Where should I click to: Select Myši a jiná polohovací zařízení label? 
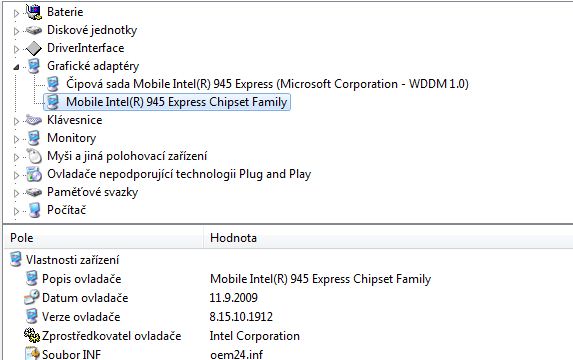[127, 156]
